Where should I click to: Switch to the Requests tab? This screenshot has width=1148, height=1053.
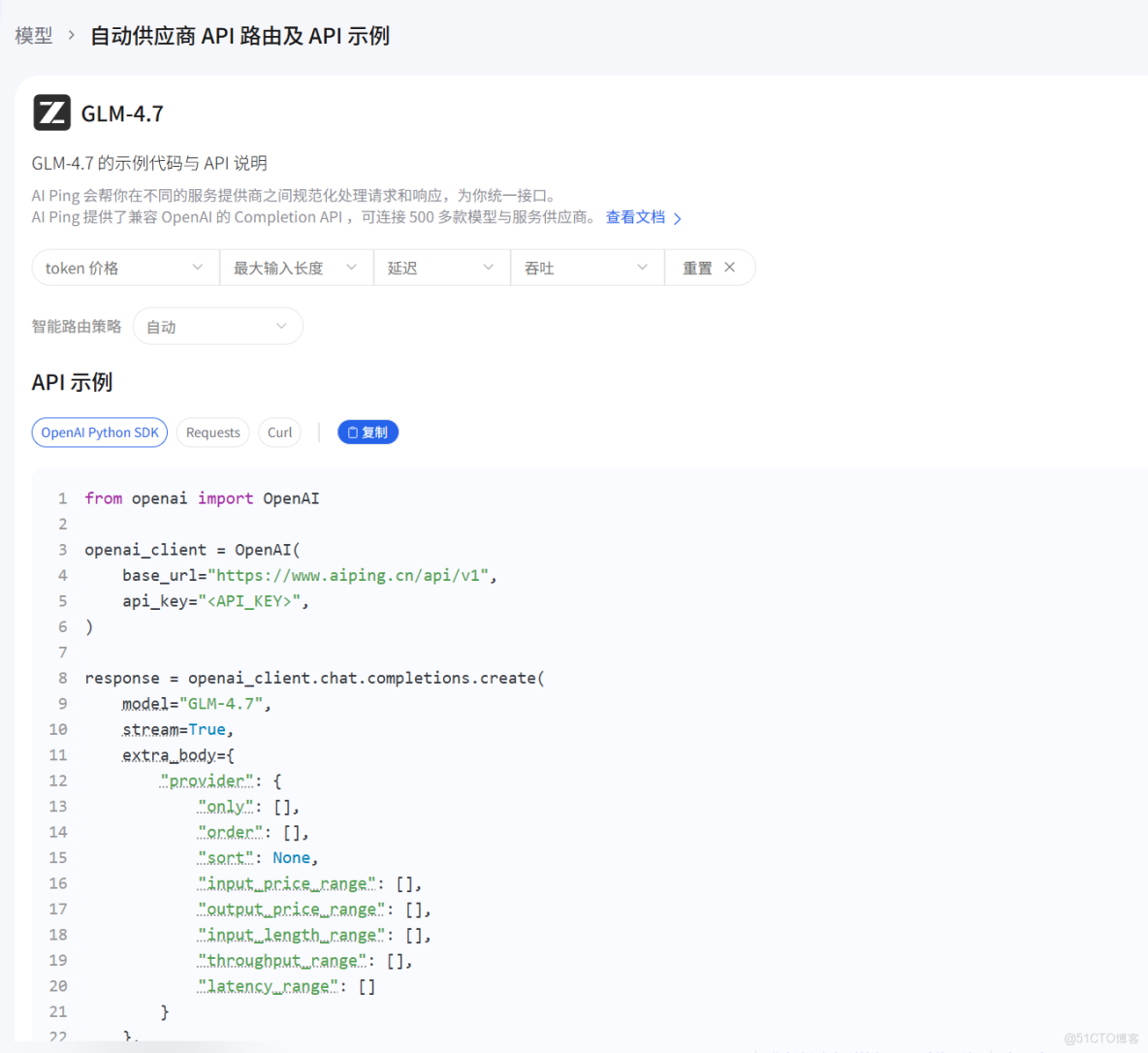pos(212,432)
